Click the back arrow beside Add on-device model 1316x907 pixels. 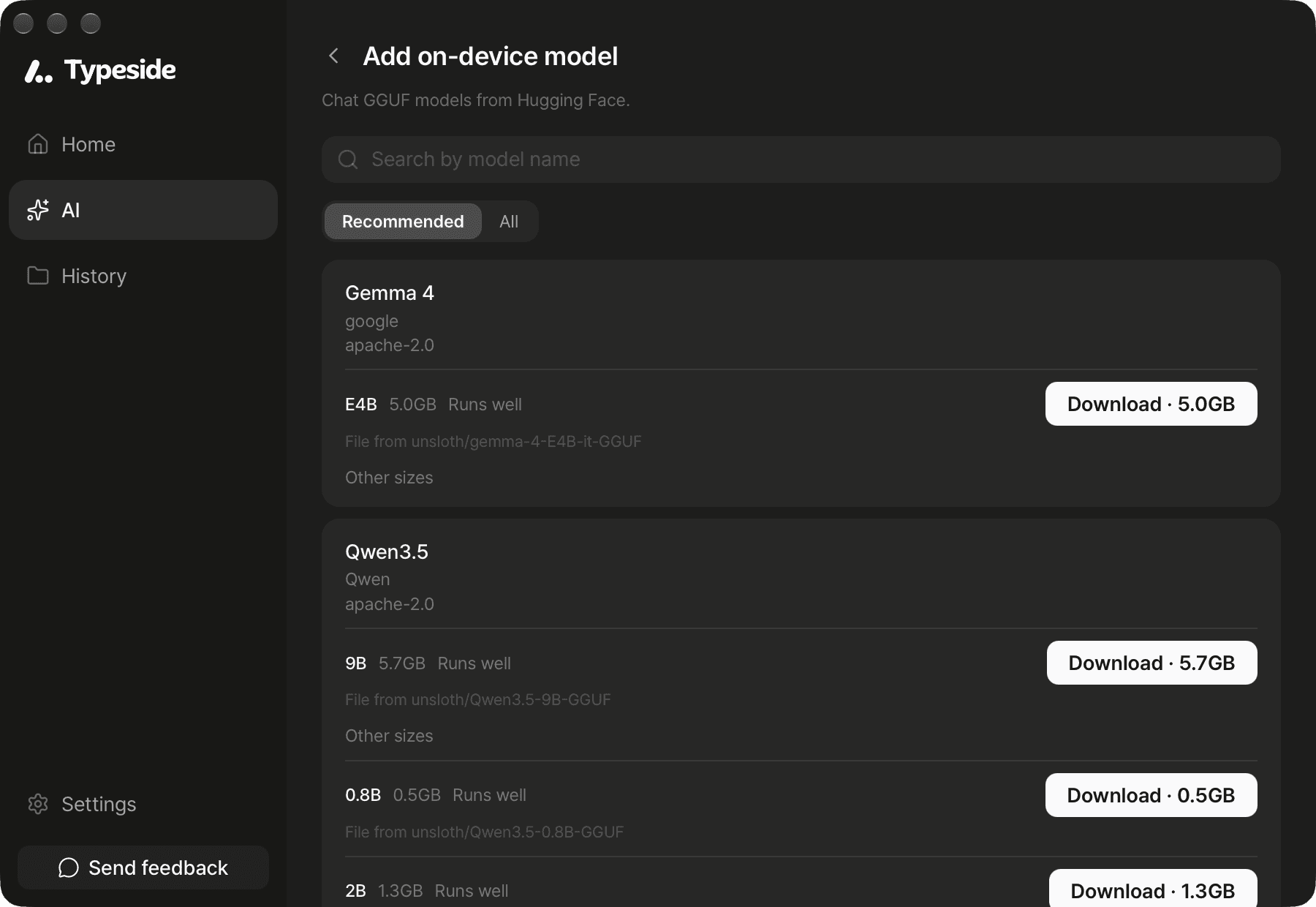pos(333,56)
